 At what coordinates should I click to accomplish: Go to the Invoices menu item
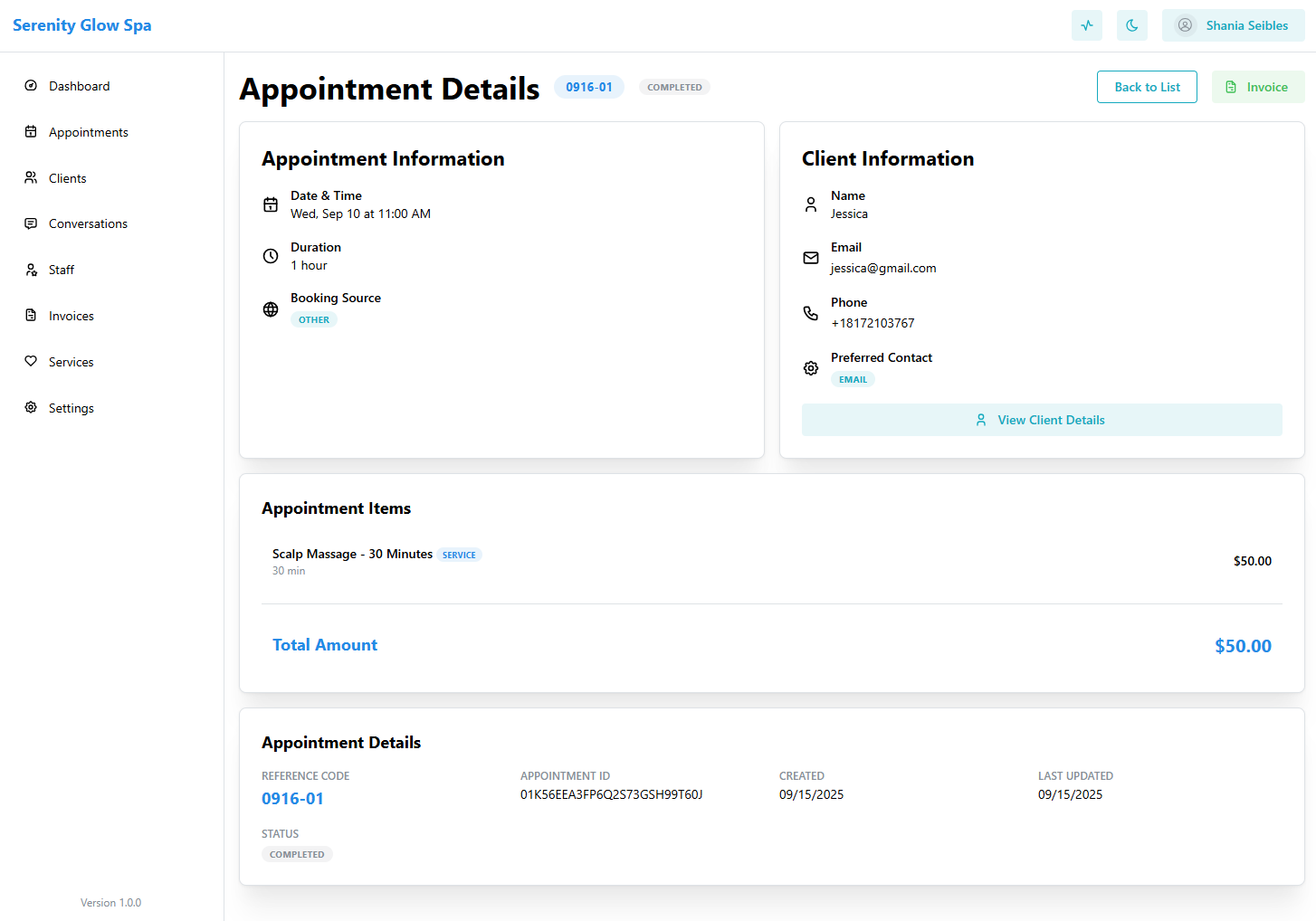tap(71, 316)
